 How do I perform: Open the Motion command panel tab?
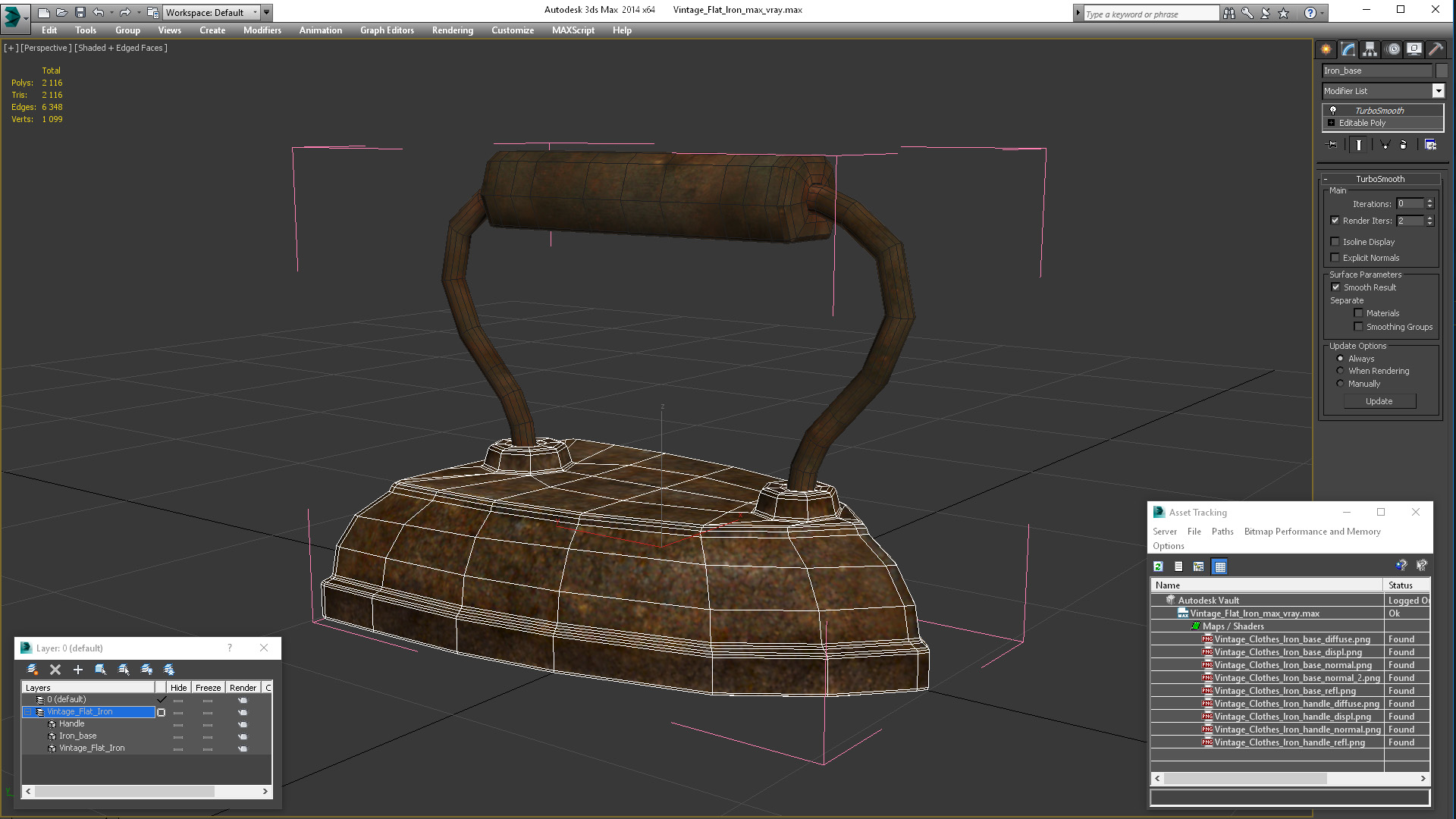[x=1393, y=49]
